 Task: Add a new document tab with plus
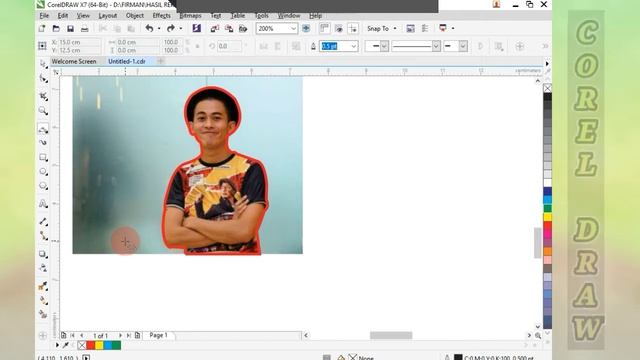[160, 61]
